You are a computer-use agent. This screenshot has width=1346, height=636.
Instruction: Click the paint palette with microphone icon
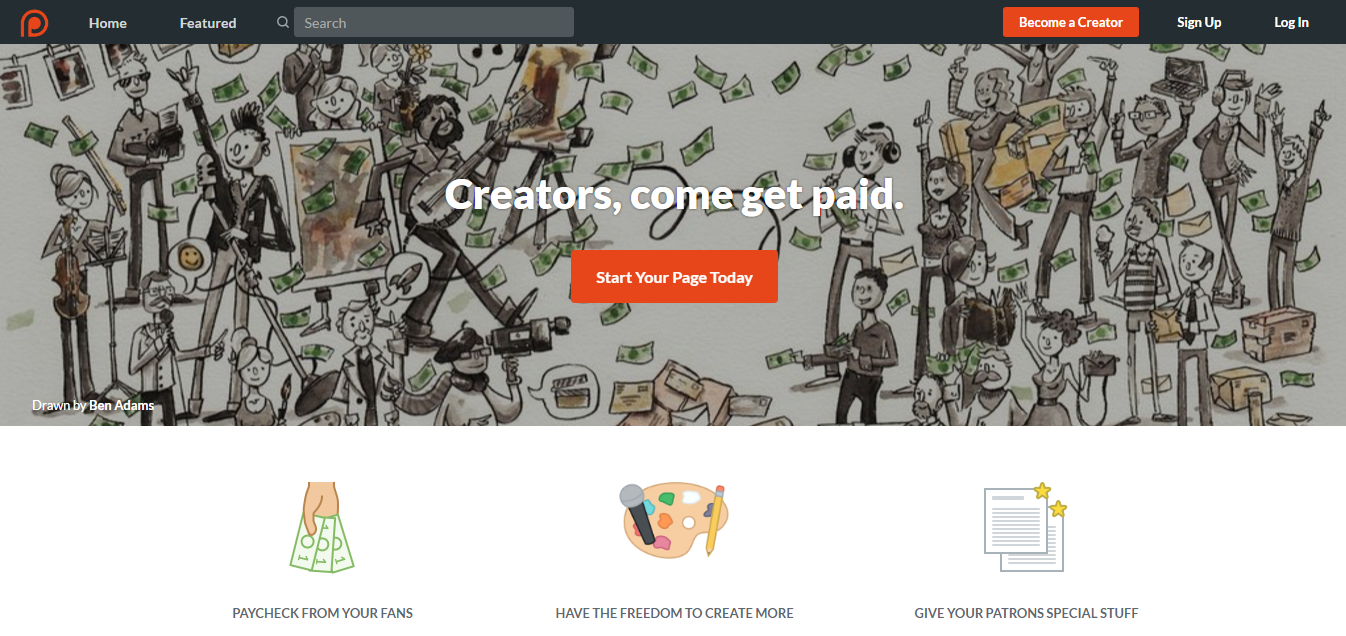[x=674, y=519]
